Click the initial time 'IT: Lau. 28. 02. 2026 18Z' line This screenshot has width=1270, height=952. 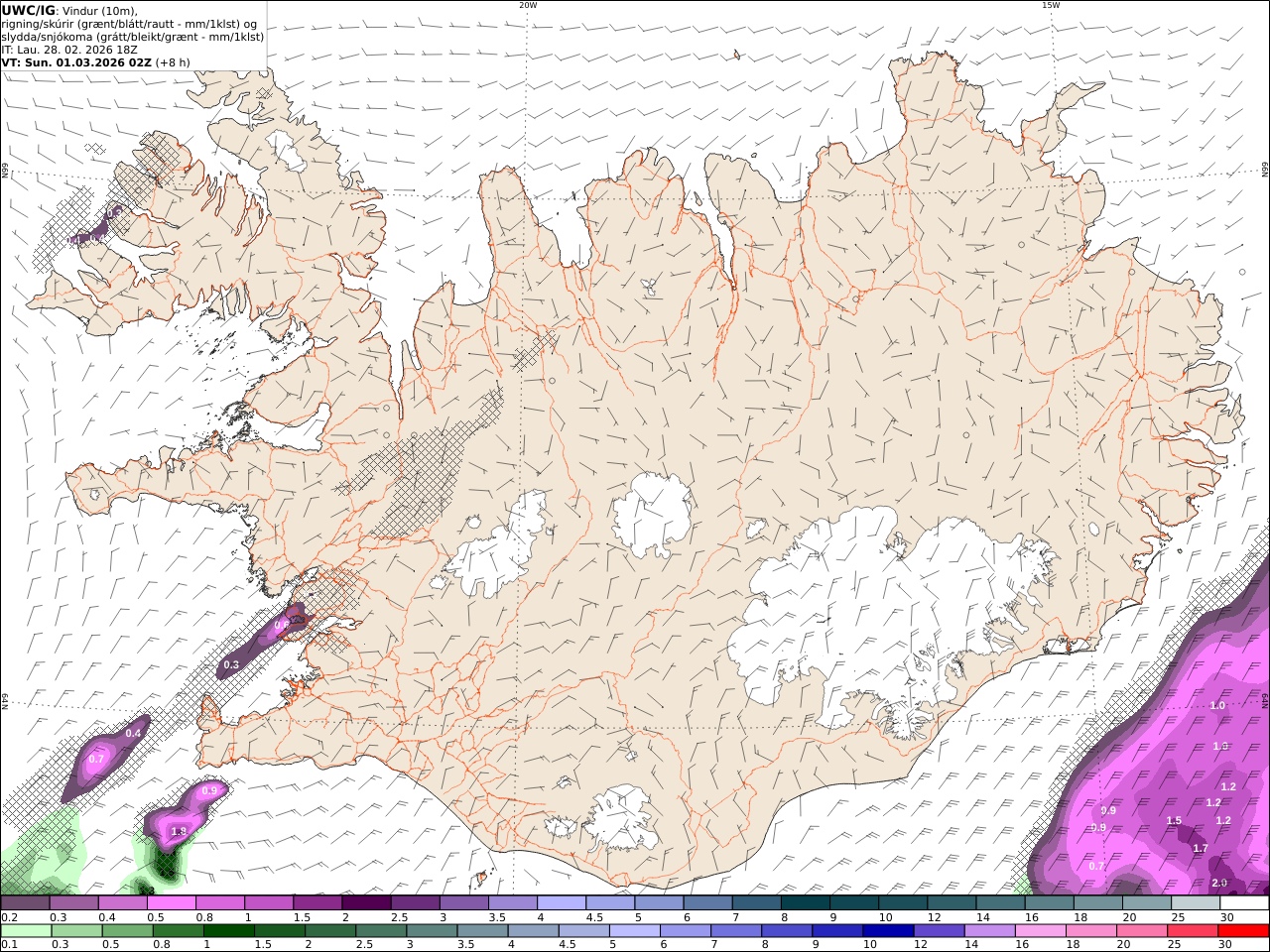69,49
